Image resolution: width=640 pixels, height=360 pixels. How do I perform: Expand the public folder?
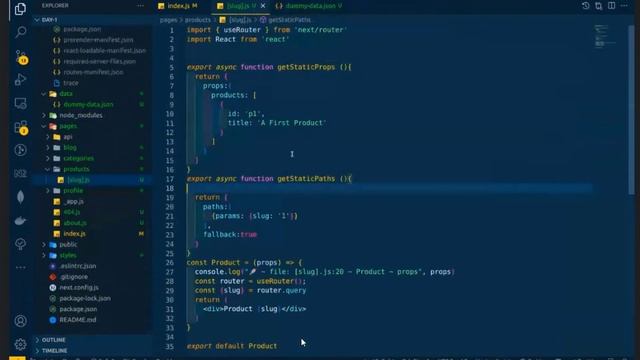[68, 244]
